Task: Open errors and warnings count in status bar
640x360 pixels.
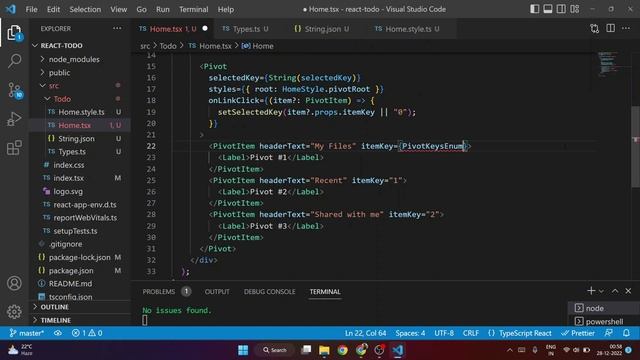Action: click(x=87, y=333)
